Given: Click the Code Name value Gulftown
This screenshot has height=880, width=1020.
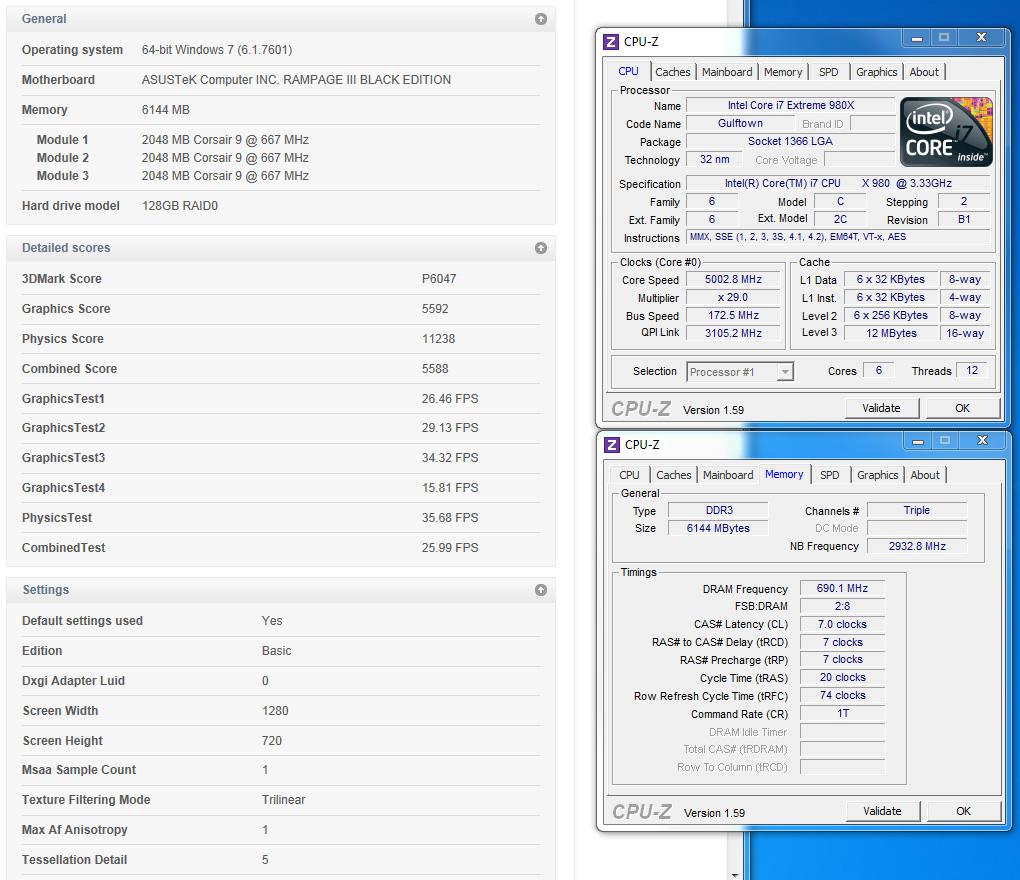Looking at the screenshot, I should point(740,124).
